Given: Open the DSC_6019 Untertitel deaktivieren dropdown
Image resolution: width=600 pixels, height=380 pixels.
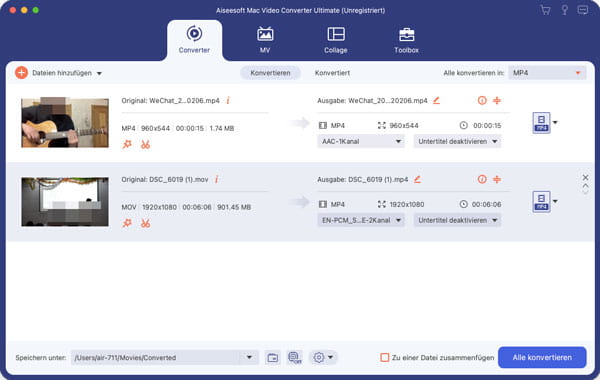Looking at the screenshot, I should (457, 220).
